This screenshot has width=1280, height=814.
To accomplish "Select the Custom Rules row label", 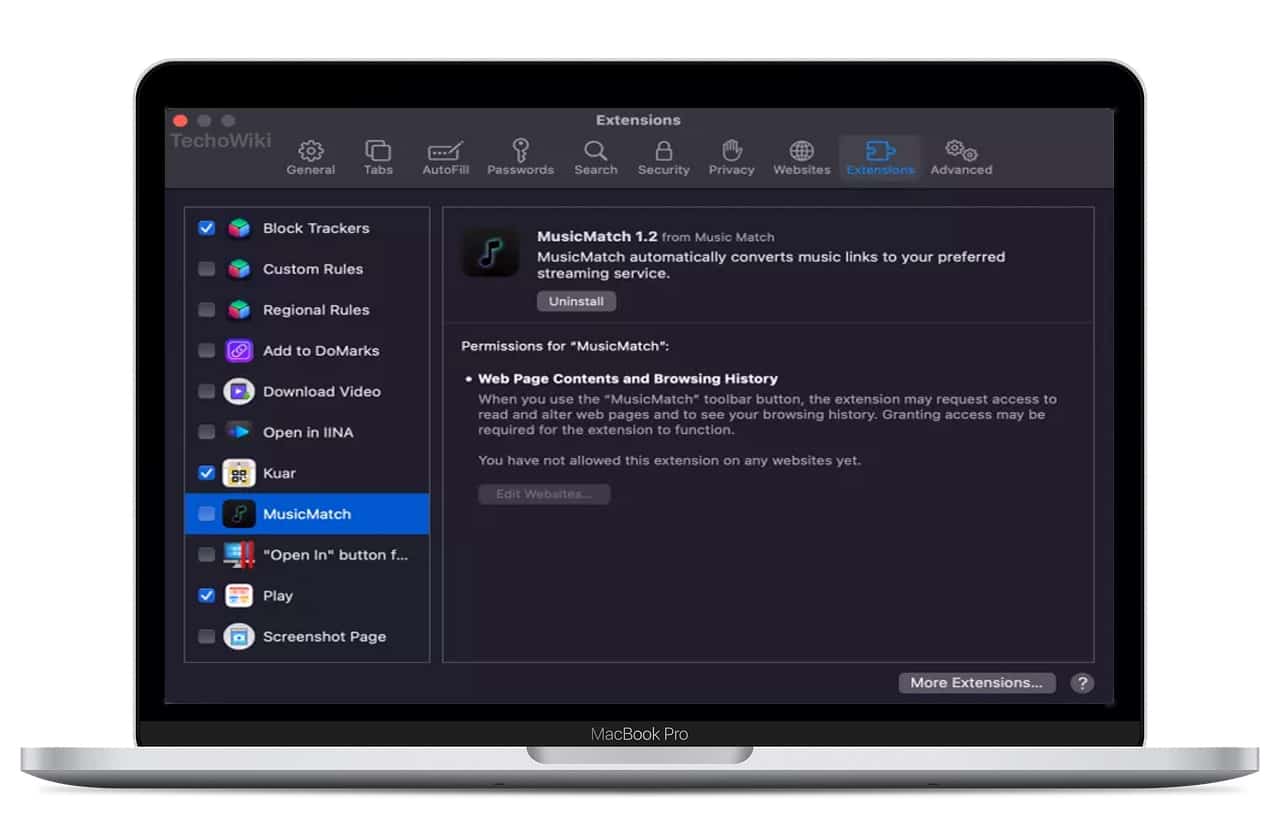I will pyautogui.click(x=313, y=269).
